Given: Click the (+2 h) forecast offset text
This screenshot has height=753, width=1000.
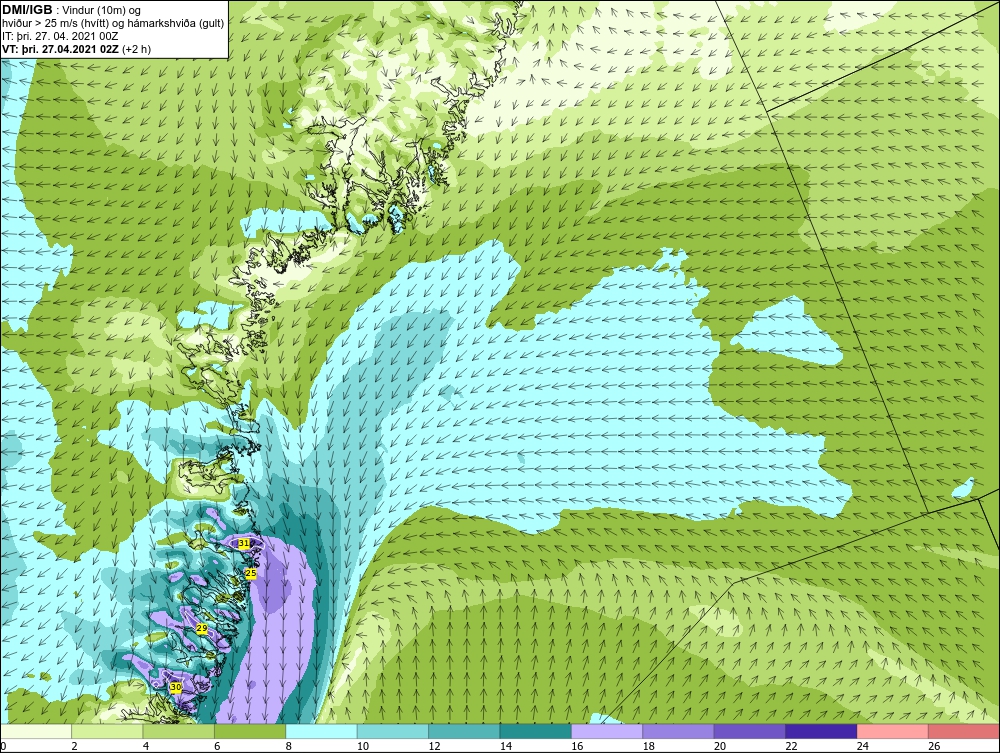Looking at the screenshot, I should pyautogui.click(x=137, y=49).
